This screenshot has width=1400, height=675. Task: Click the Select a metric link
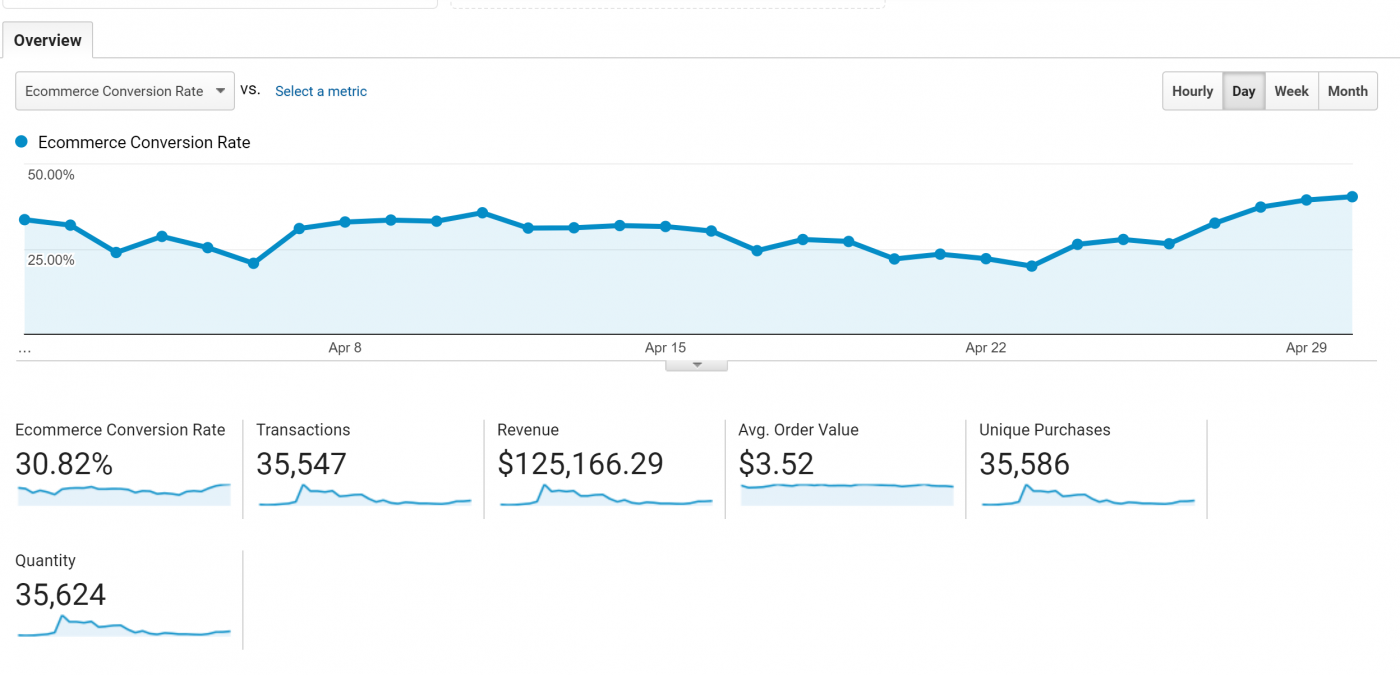tap(321, 91)
